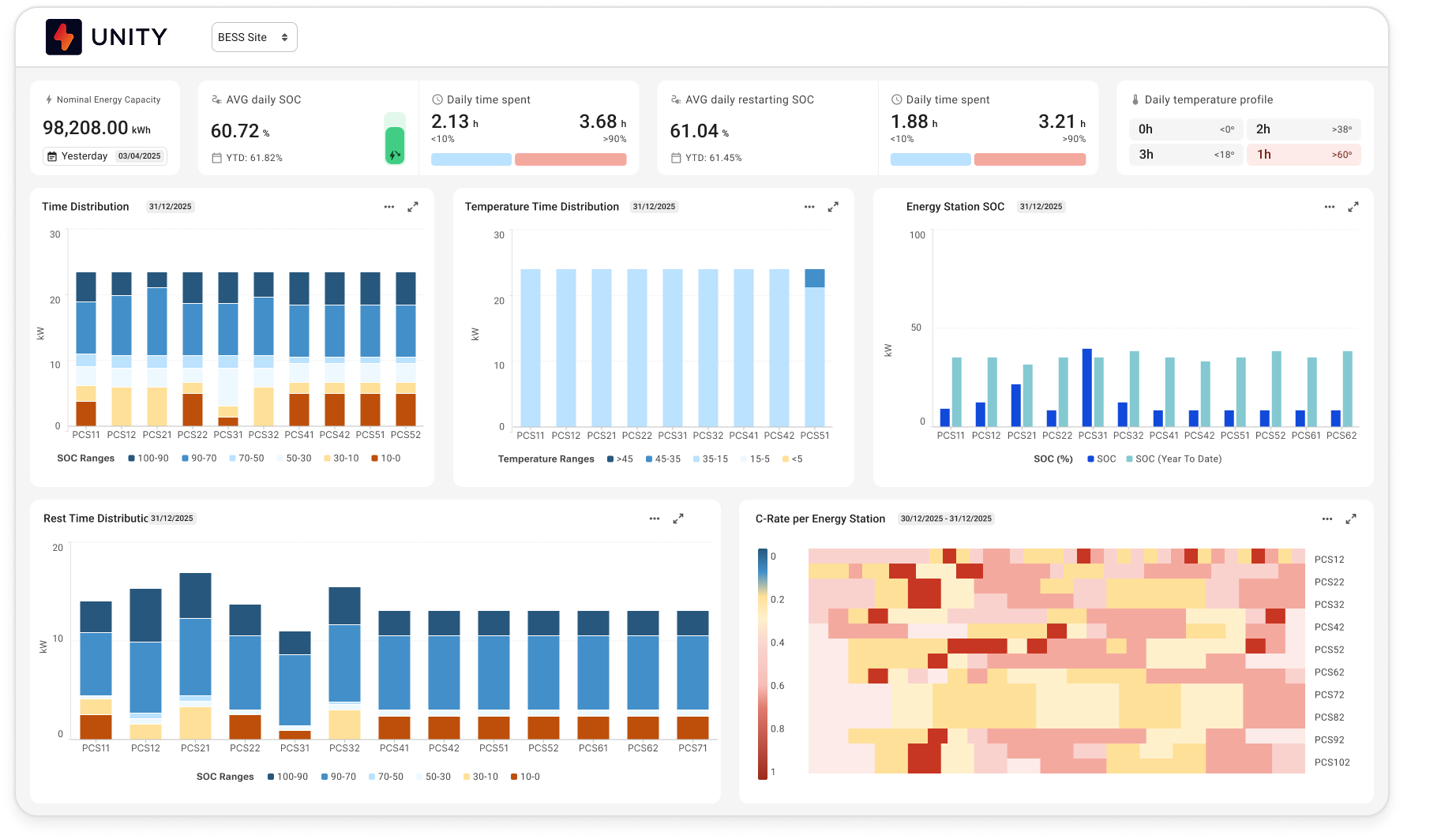Open C-Rate per Energy Station options menu
Image resolution: width=1456 pixels, height=839 pixels.
[x=1327, y=519]
